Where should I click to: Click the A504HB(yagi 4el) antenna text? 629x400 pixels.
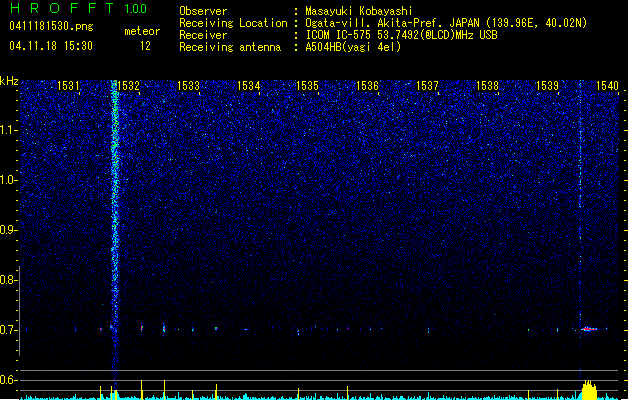point(353,47)
